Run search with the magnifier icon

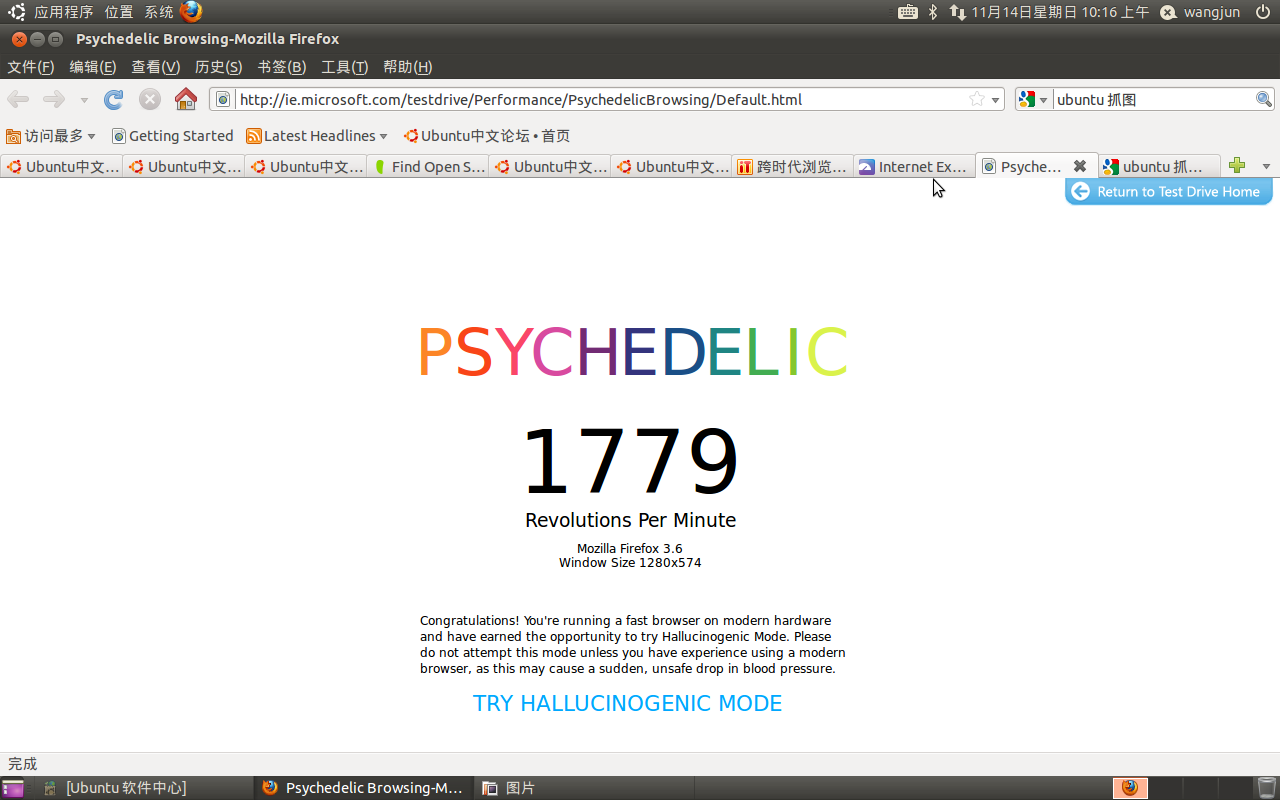[x=1264, y=99]
